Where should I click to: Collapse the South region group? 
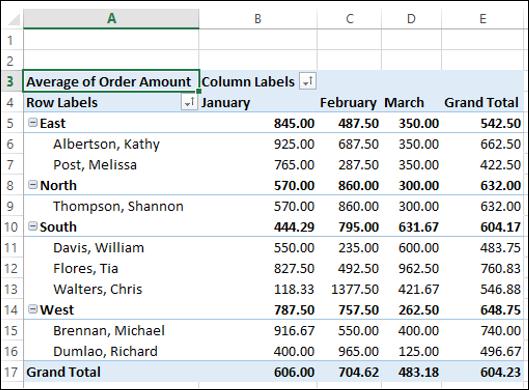(x=33, y=226)
